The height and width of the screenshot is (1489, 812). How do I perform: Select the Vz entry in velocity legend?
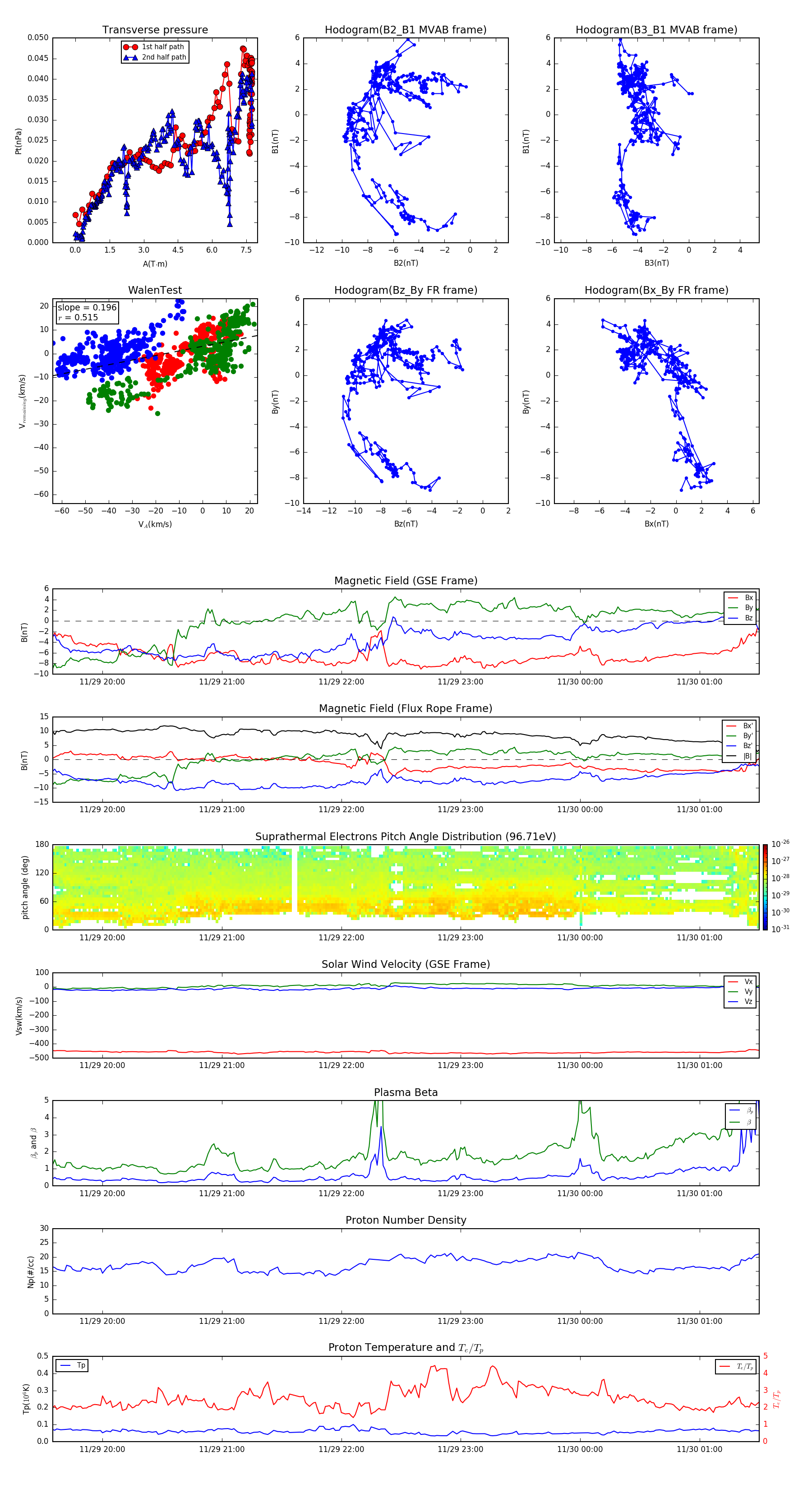click(741, 1002)
